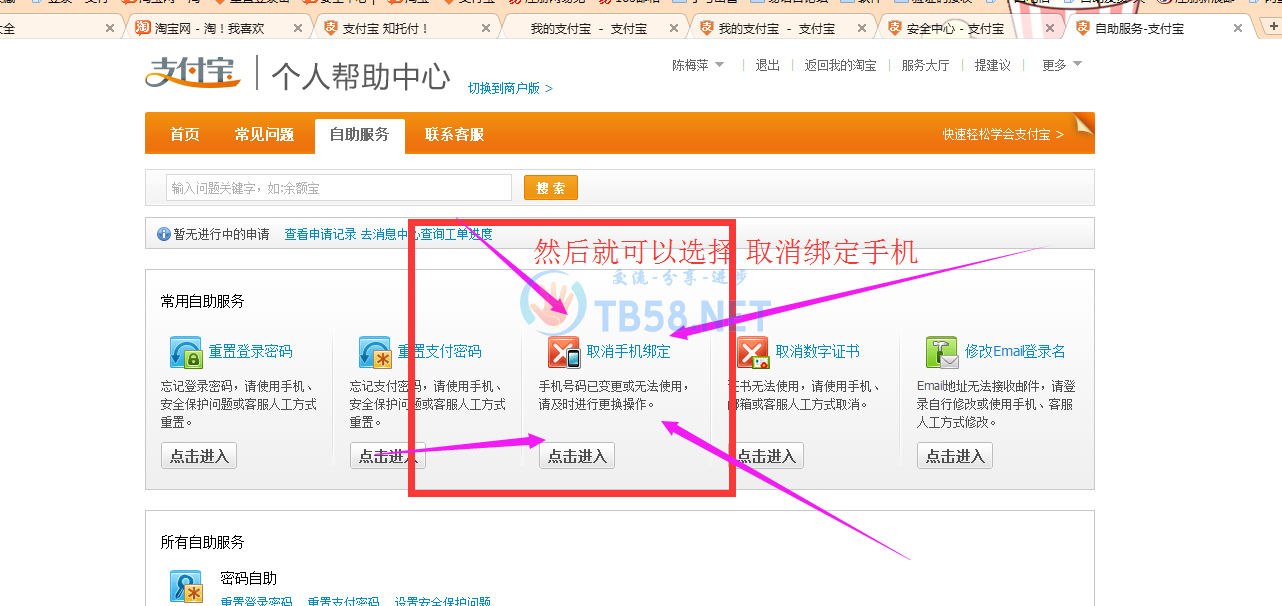Close the 支付宝 知托付 browser tab
The height and width of the screenshot is (606, 1282).
[x=486, y=28]
